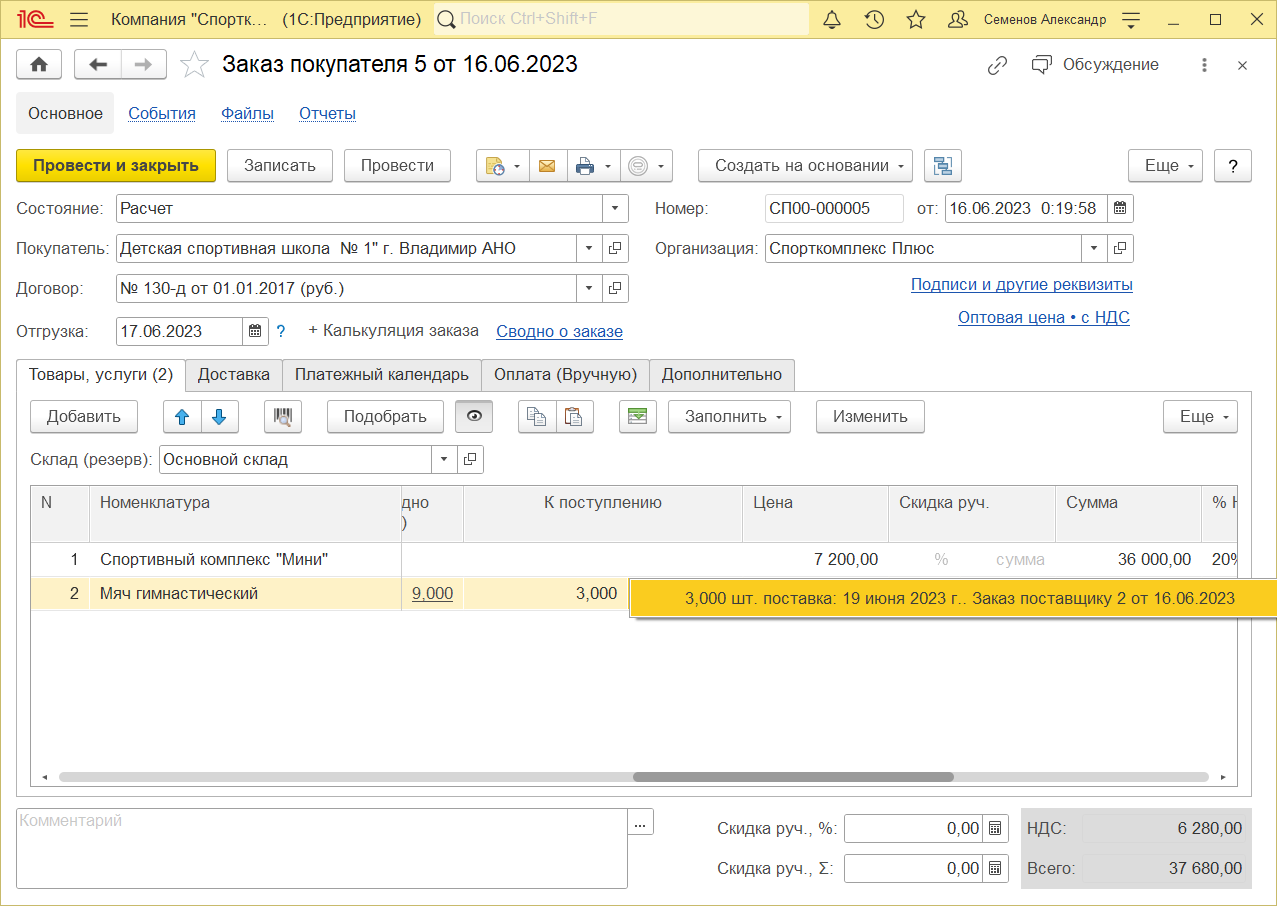Click the Записать button
The width and height of the screenshot is (1277, 906).
coord(280,166)
